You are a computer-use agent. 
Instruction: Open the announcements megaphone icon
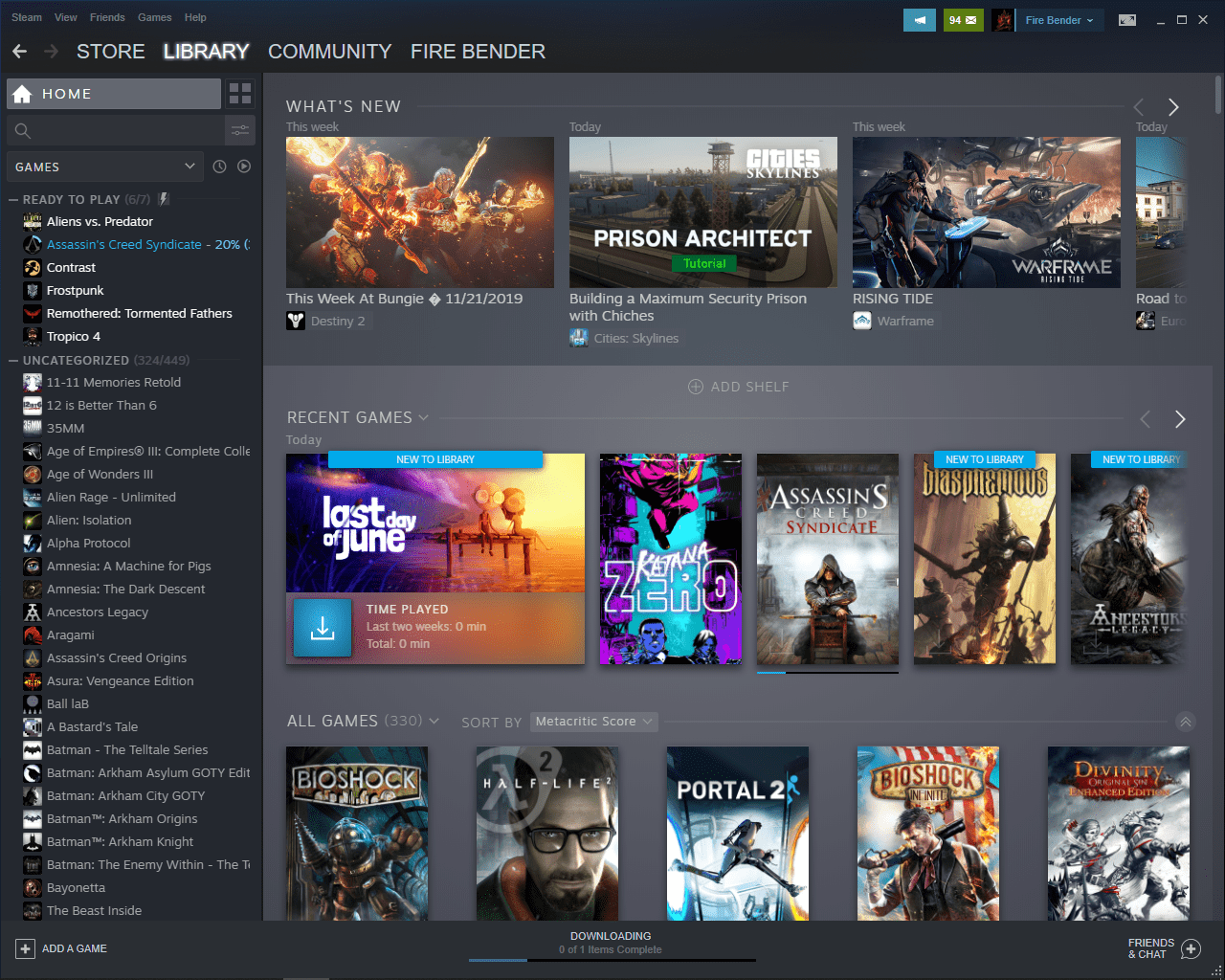920,20
